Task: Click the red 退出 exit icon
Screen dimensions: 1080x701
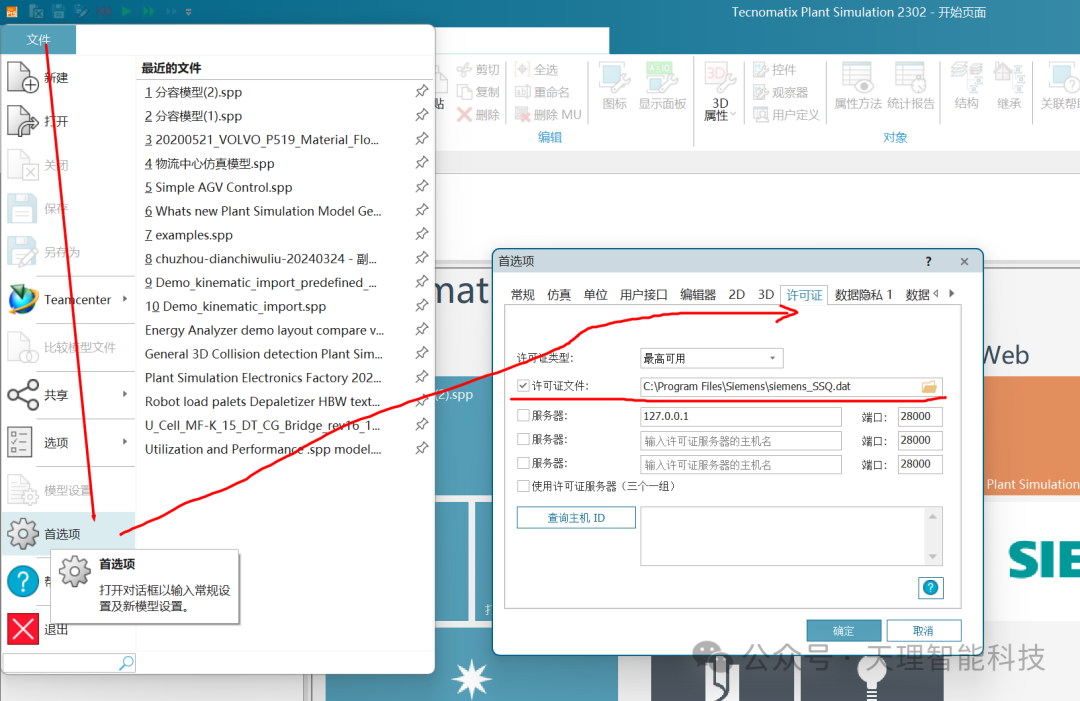Action: click(x=23, y=629)
